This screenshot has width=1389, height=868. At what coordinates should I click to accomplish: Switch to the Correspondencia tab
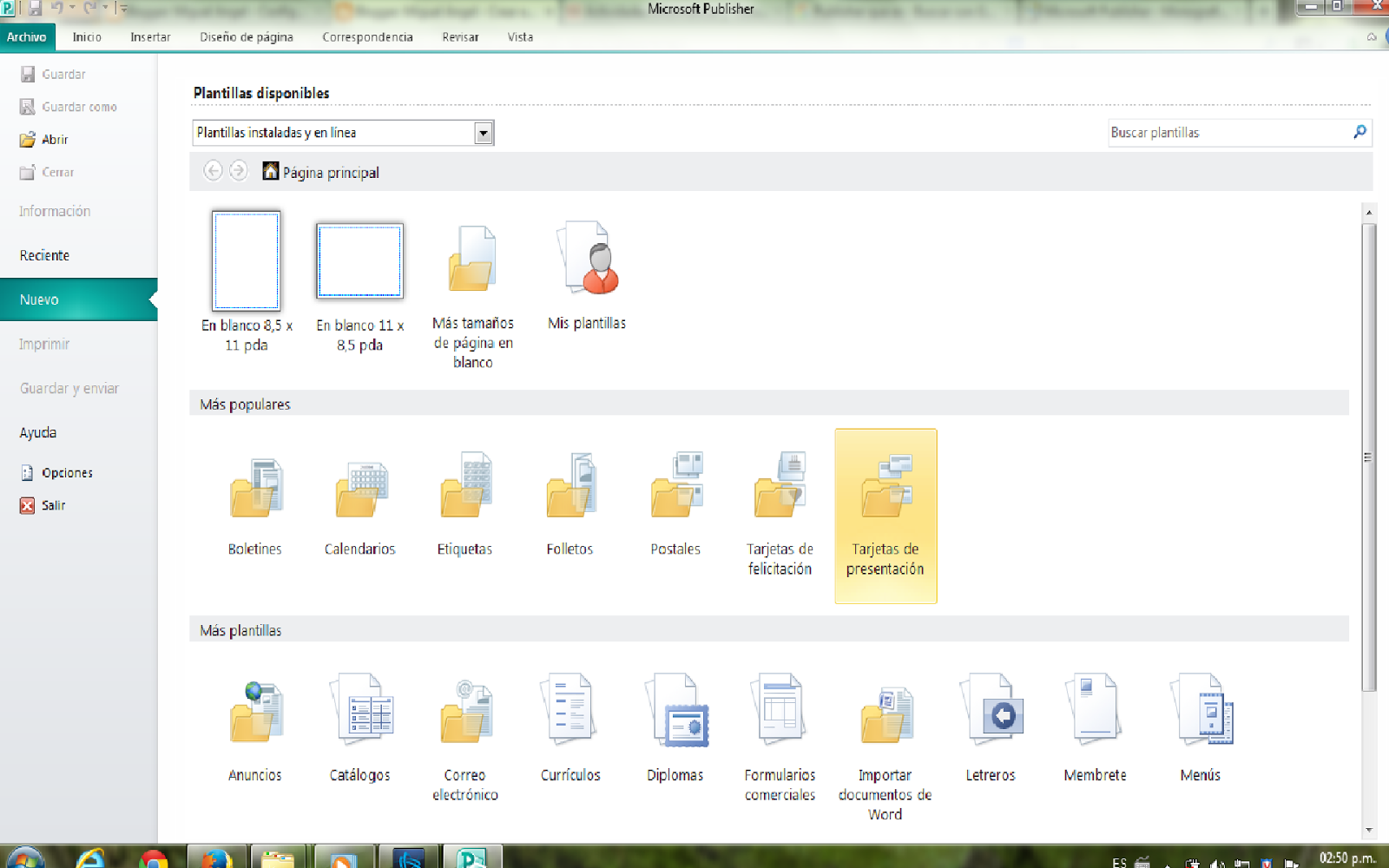pos(367,37)
